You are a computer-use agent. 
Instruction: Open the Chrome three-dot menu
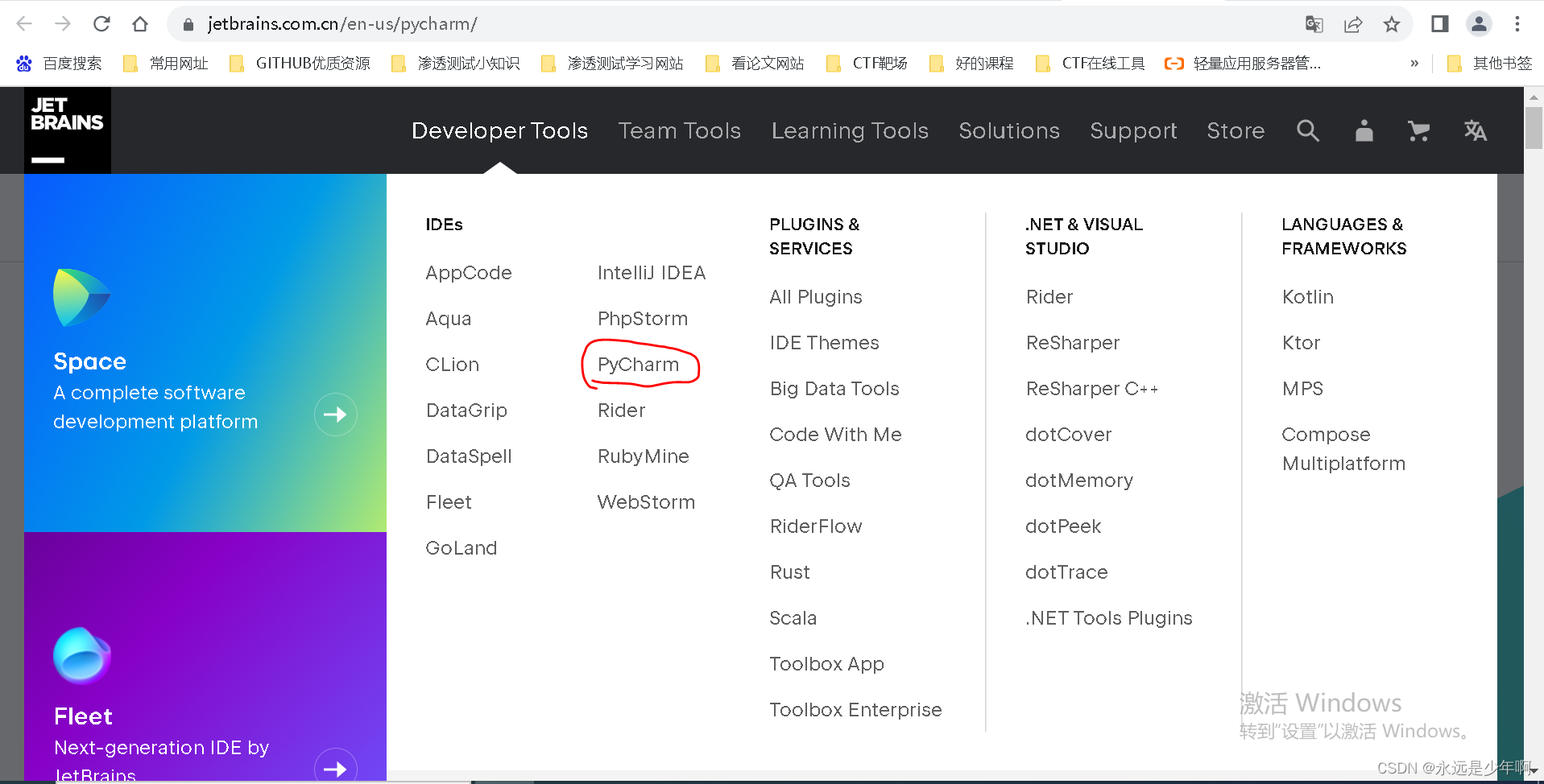tap(1517, 24)
